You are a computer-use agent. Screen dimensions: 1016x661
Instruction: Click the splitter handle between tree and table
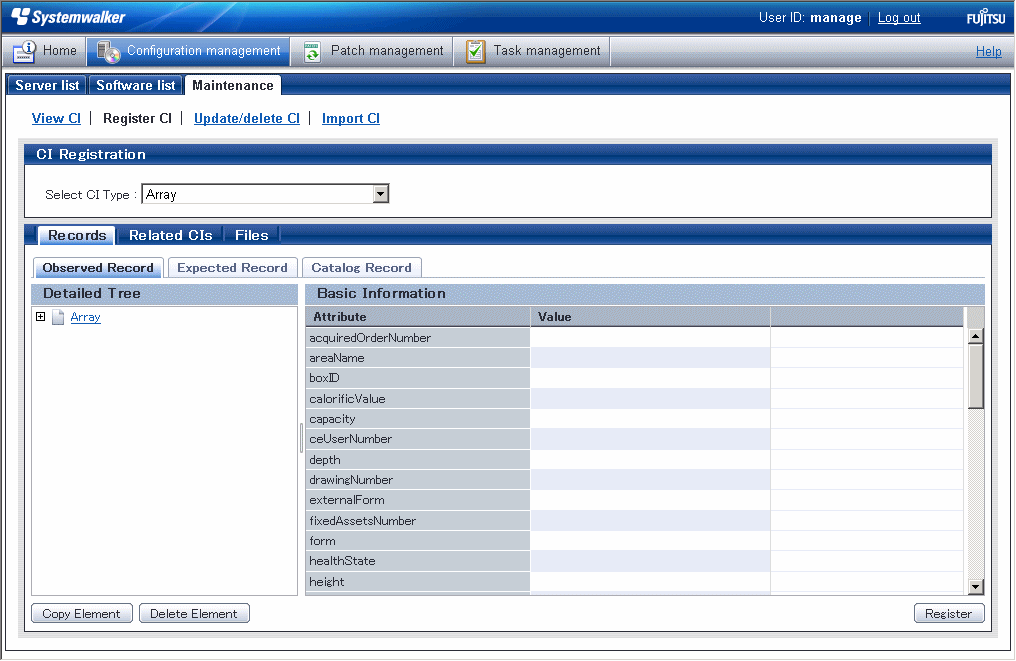301,438
